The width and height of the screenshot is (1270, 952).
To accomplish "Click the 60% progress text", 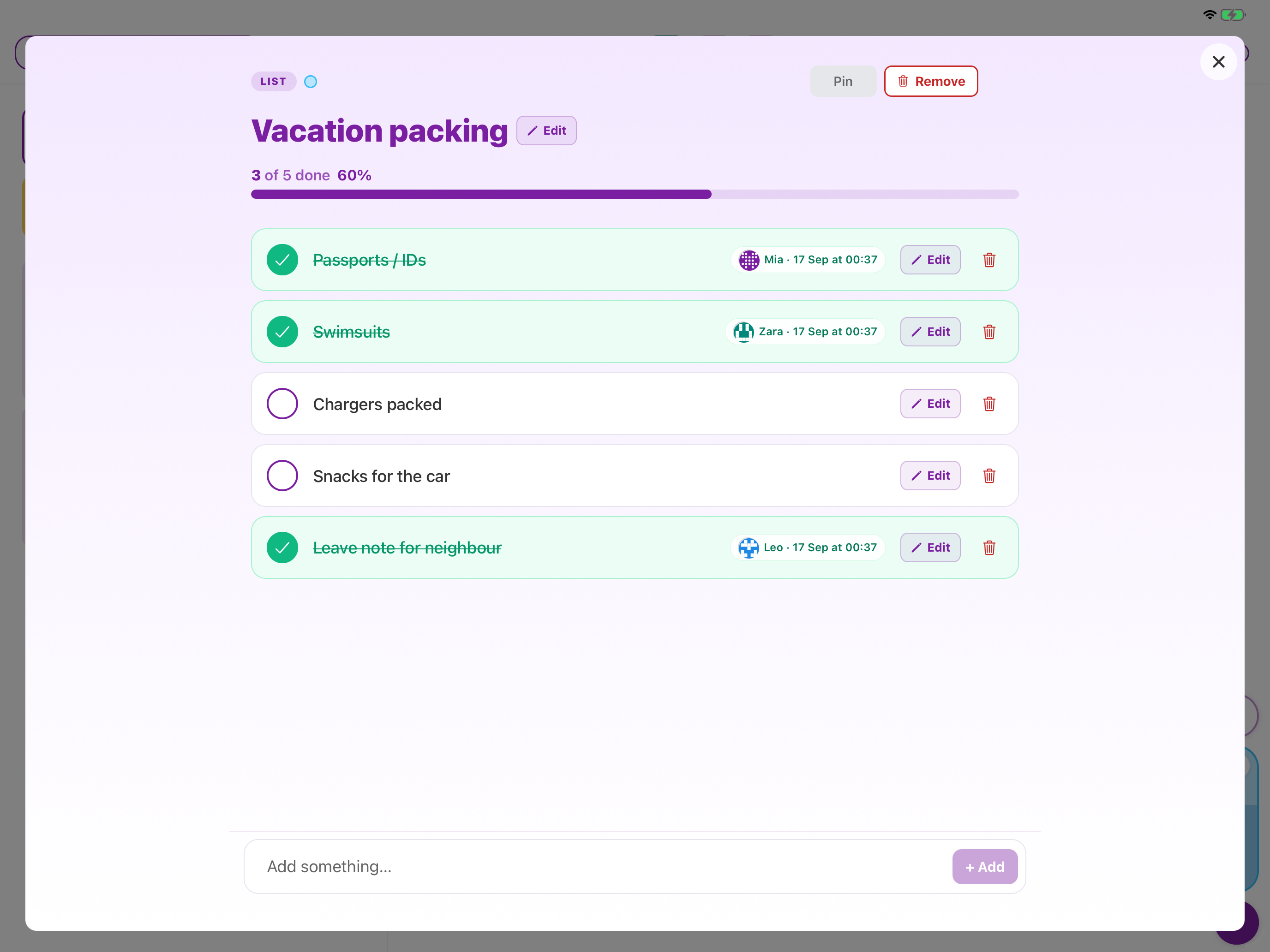I will point(354,175).
